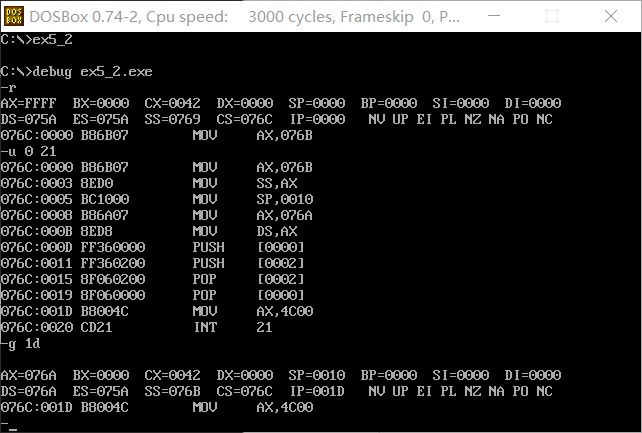Click the PUSH [0000] instruction line
This screenshot has width=642, height=433.
pyautogui.click(x=153, y=247)
